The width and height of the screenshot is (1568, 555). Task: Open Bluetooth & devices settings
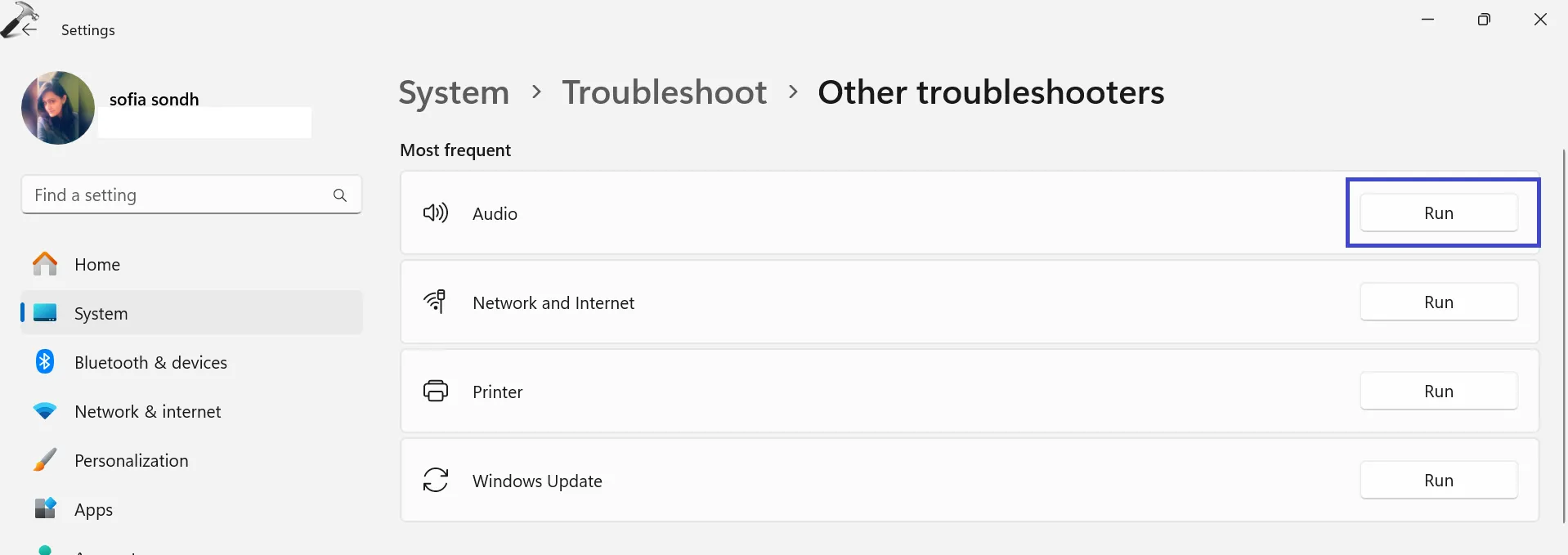150,363
